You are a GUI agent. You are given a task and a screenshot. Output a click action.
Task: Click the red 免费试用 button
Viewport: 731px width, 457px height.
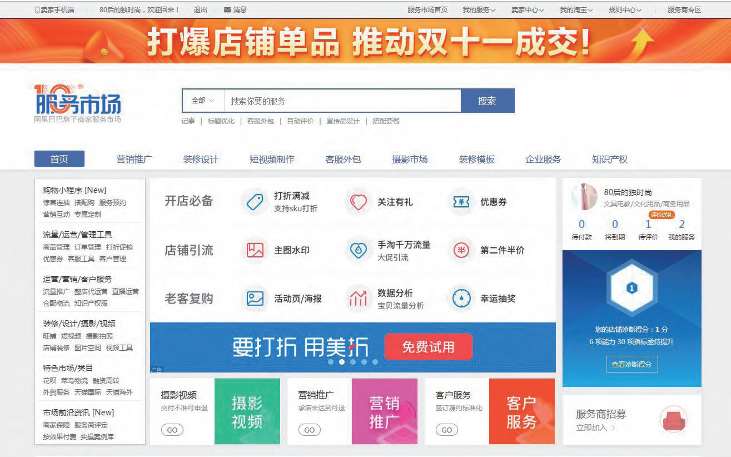(x=428, y=347)
